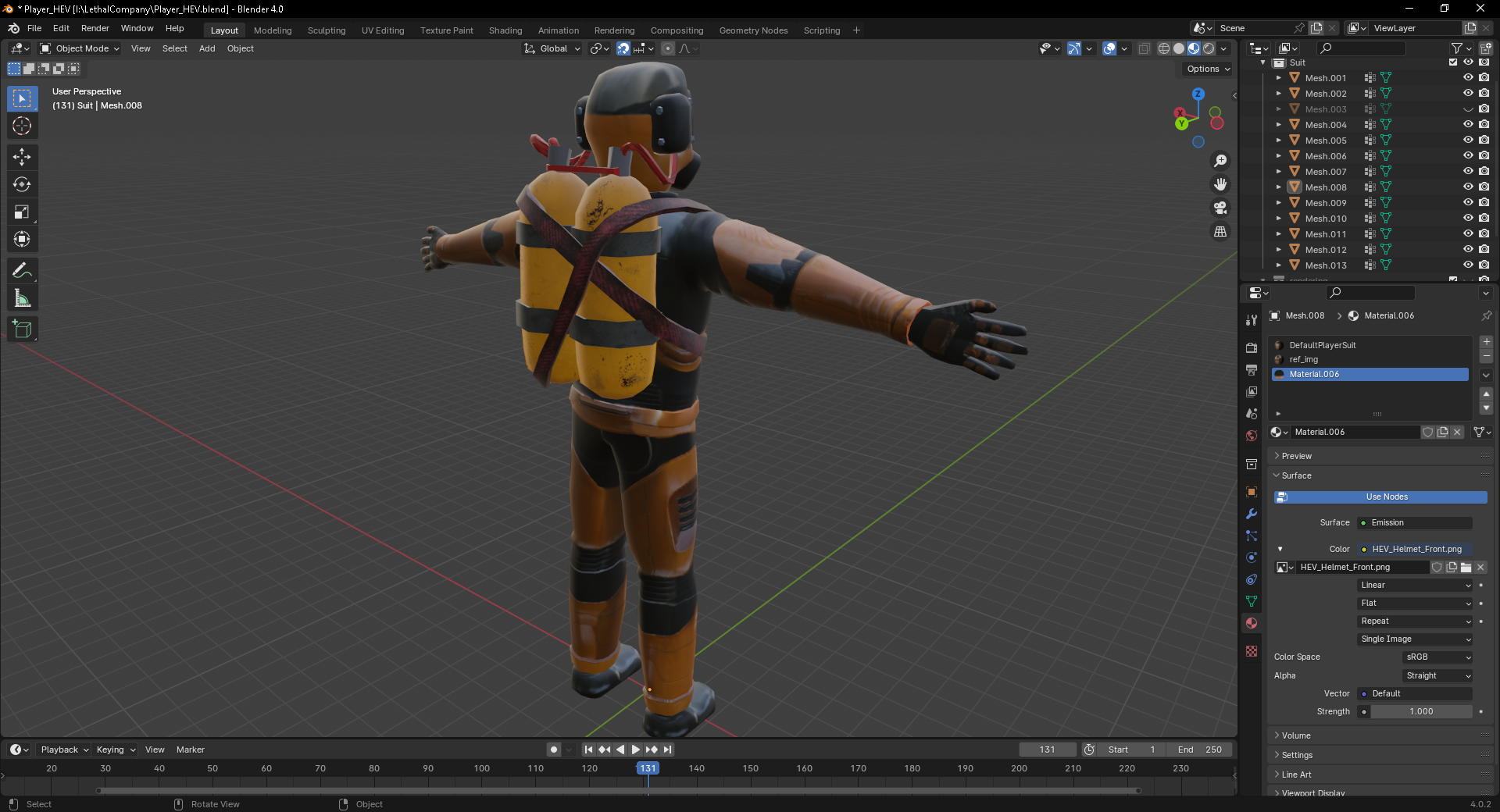Click the viewport pan hand icon
Screen dimensions: 1500x812
(x=1220, y=184)
